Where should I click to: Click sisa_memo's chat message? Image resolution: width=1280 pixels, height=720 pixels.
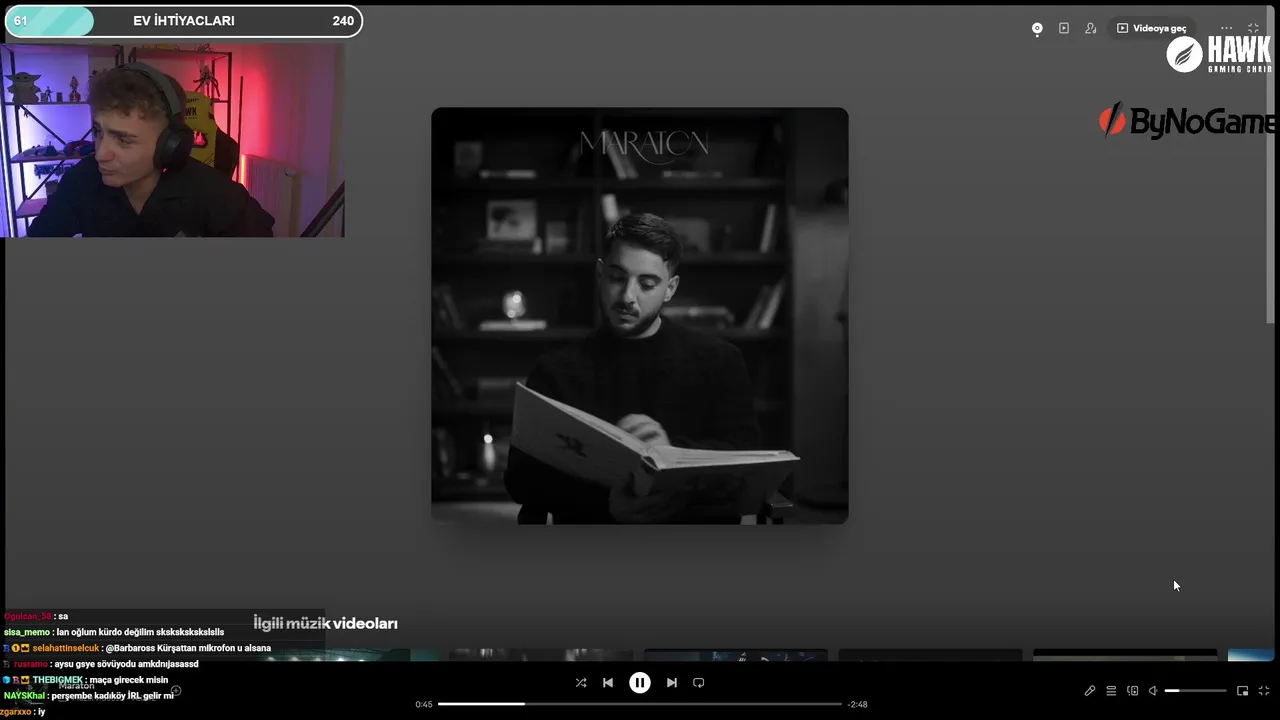(114, 632)
